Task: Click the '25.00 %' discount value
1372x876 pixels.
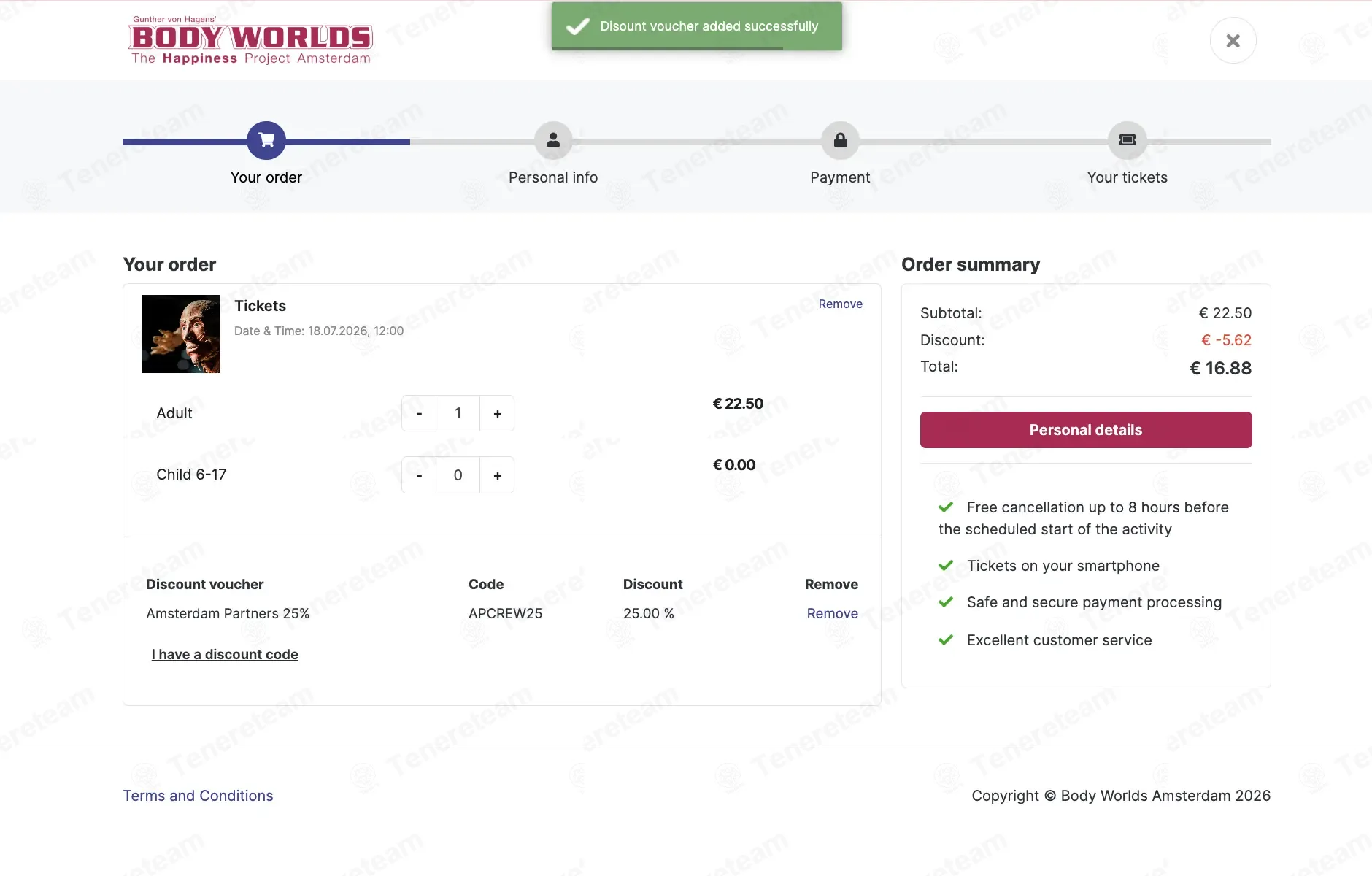Action: point(649,613)
